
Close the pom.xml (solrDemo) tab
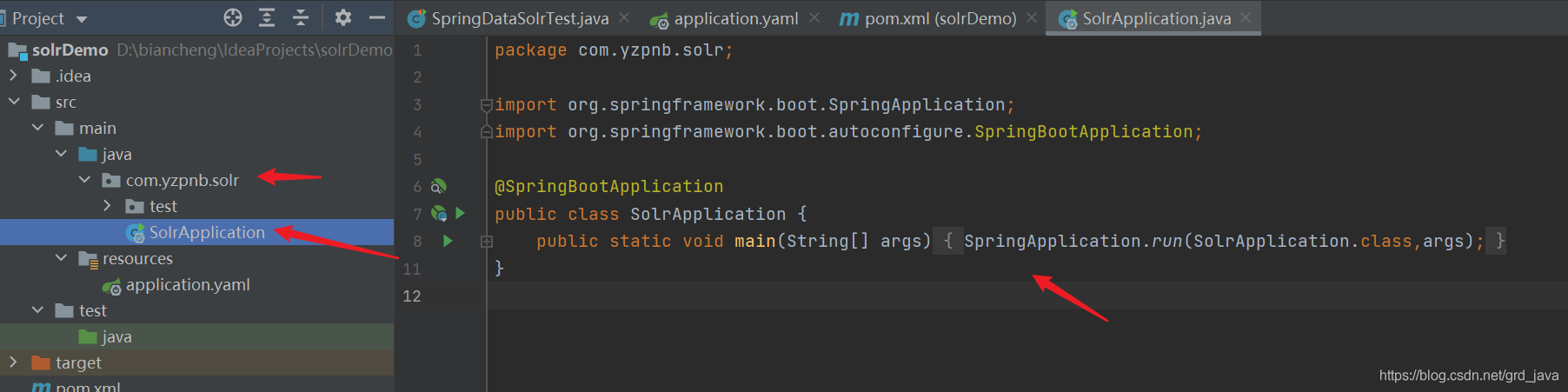tap(1032, 17)
